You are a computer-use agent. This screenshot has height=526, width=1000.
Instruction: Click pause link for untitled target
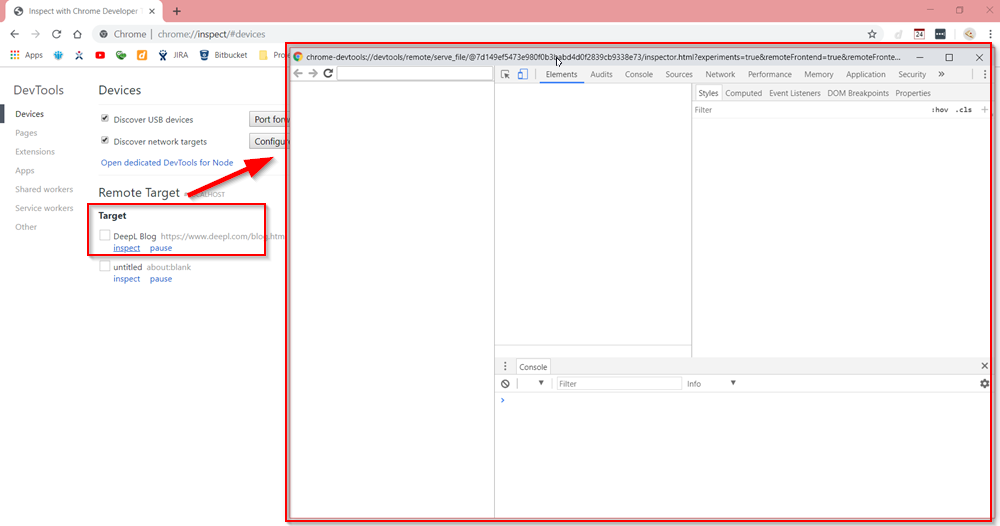pos(161,279)
